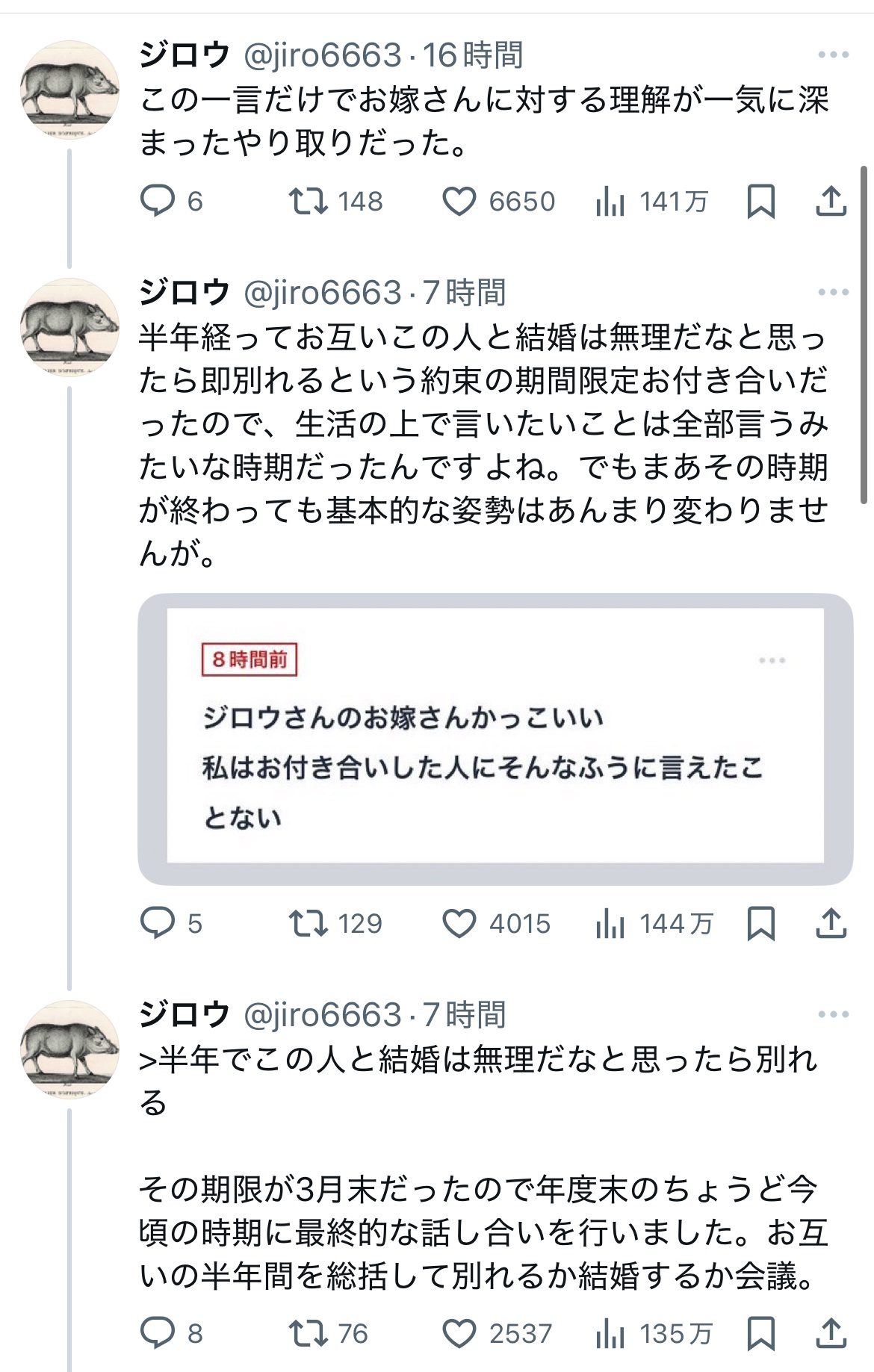Bookmark the first tweet

pyautogui.click(x=760, y=201)
